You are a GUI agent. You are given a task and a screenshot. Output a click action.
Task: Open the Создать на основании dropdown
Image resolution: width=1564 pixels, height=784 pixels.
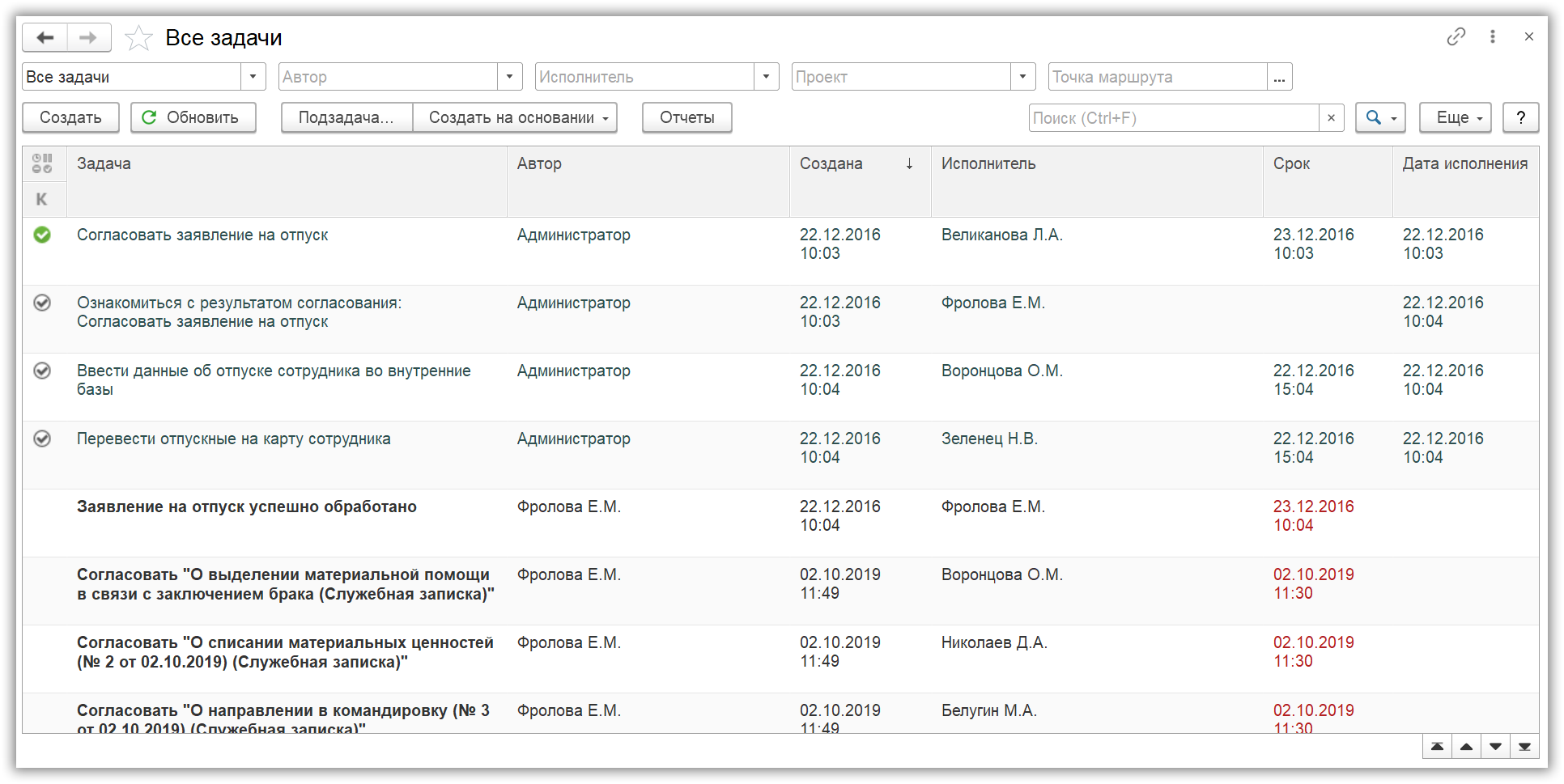515,118
